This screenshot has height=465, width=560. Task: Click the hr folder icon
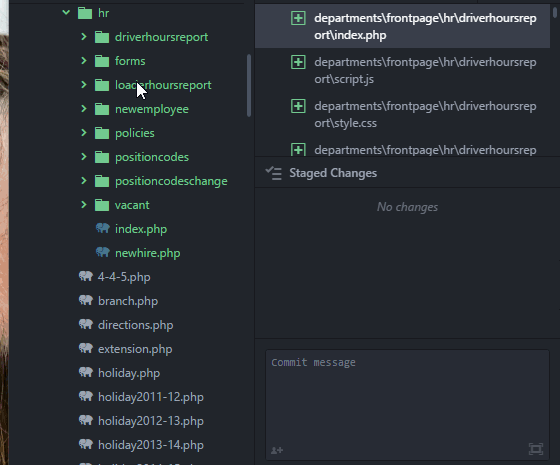coord(85,13)
